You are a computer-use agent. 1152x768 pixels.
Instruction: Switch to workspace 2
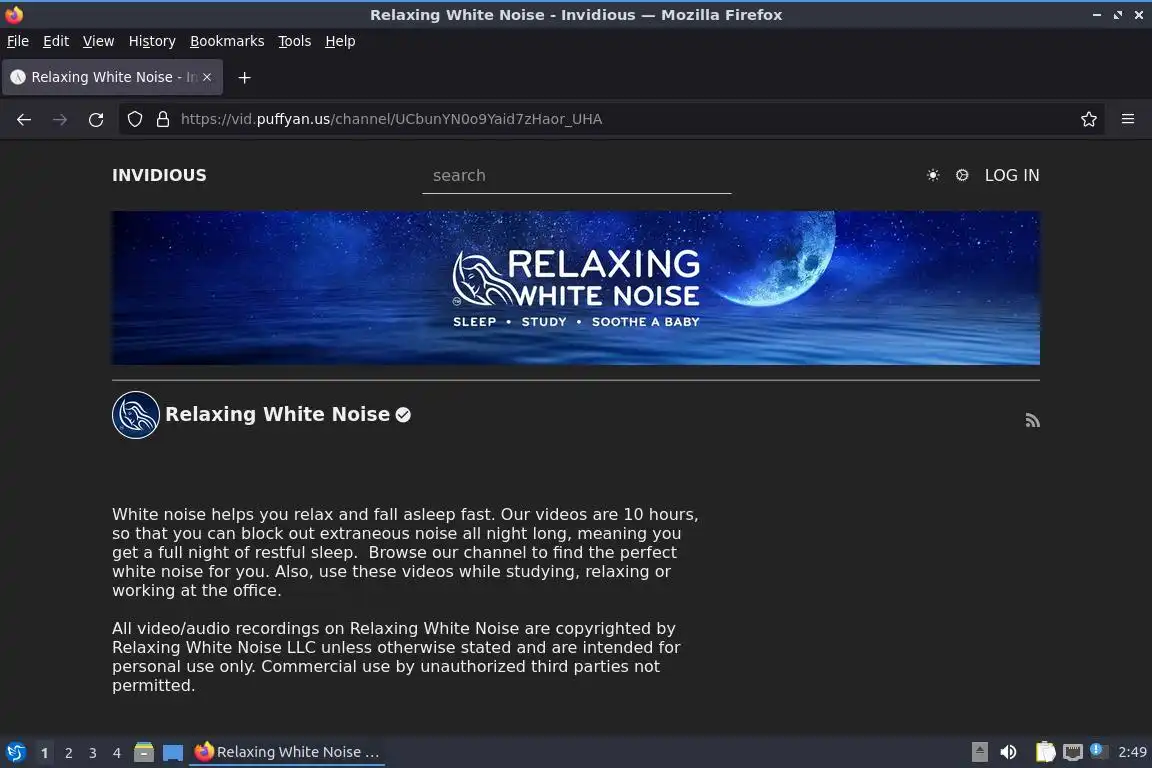[68, 753]
